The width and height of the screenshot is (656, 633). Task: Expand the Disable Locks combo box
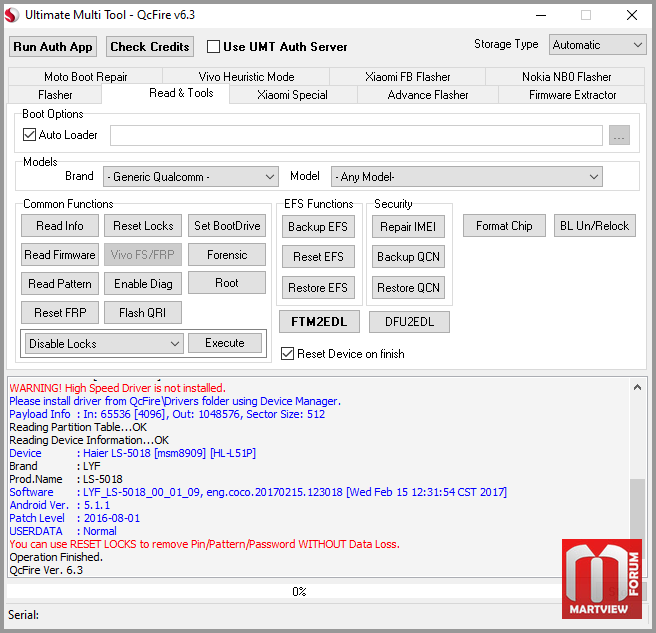104,343
